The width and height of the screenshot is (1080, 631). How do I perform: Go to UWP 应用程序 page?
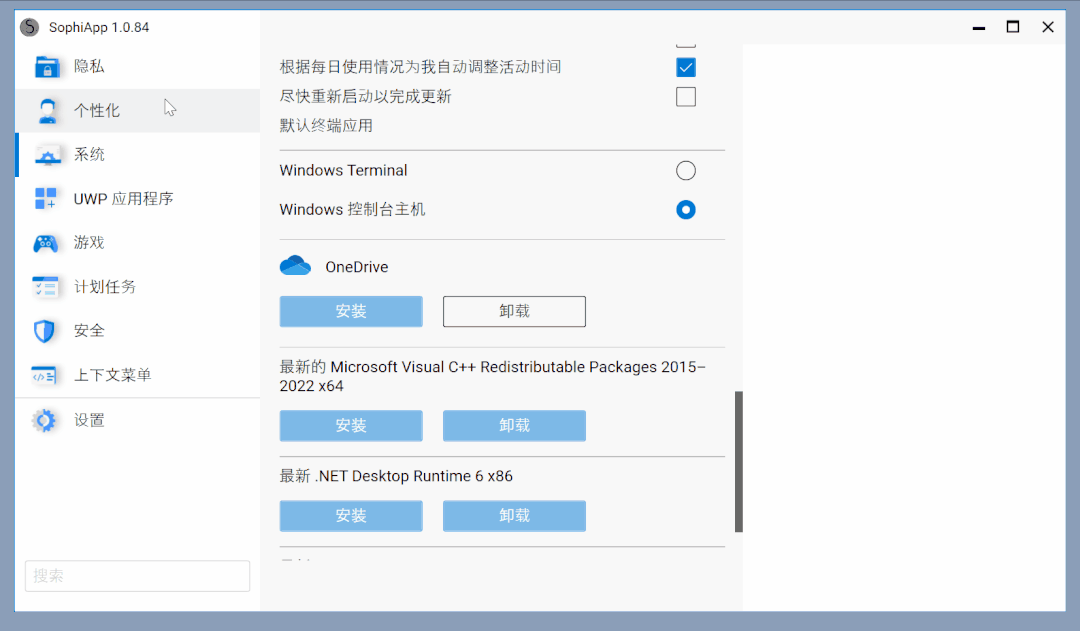click(x=138, y=198)
